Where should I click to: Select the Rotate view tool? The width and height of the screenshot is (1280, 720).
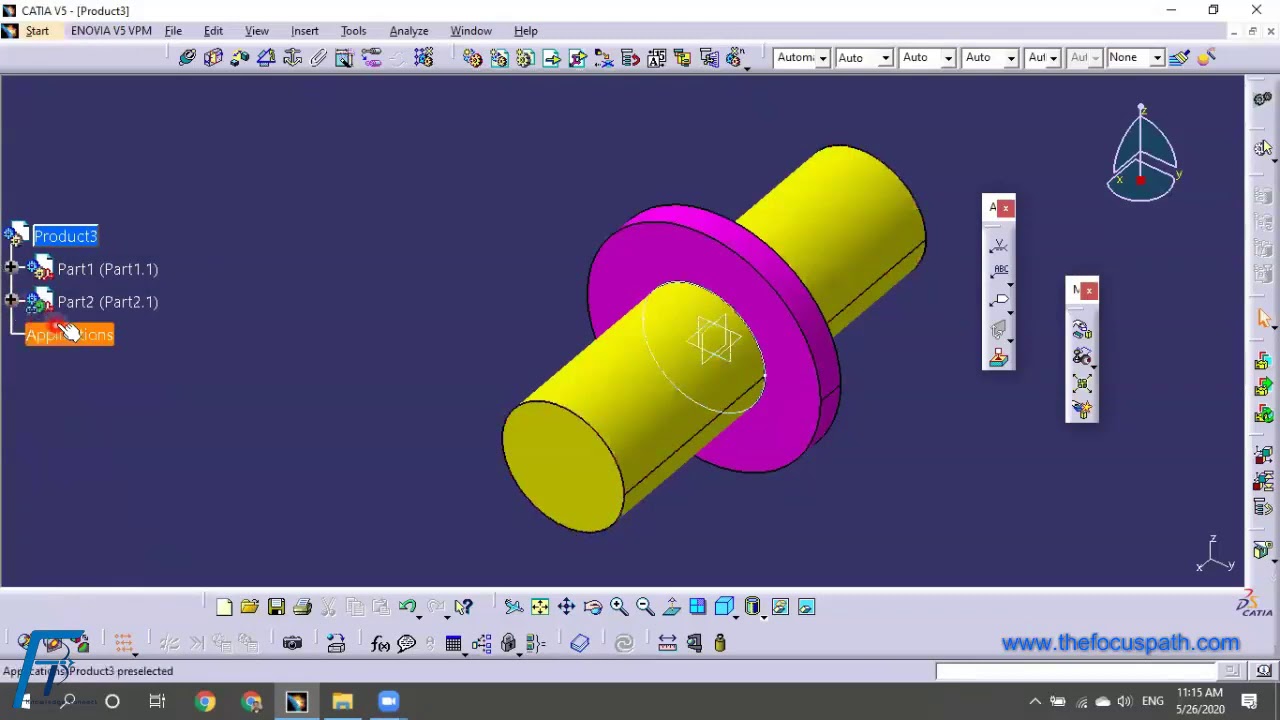coord(592,607)
